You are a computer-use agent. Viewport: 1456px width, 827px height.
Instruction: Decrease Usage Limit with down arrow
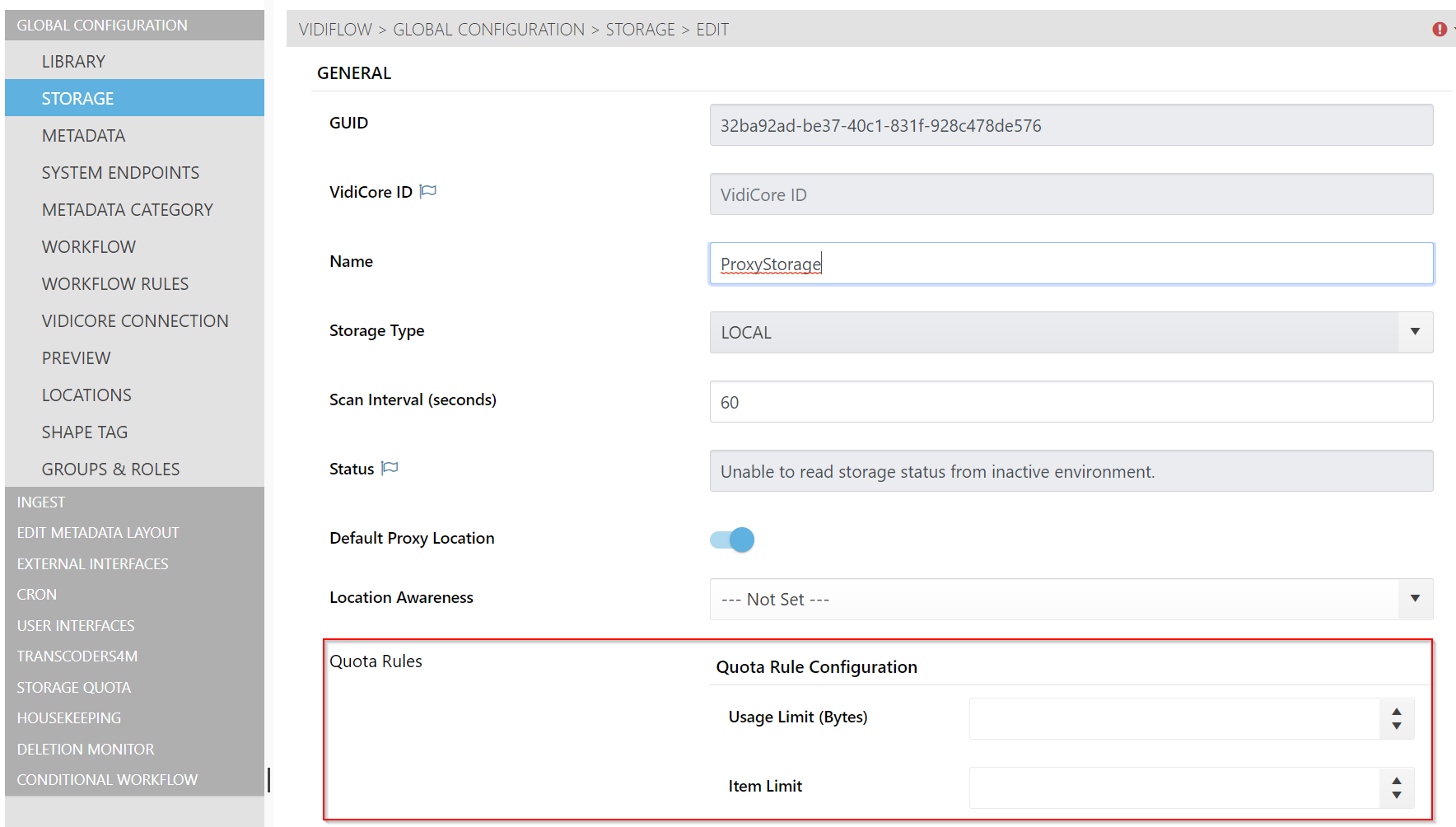[1396, 727]
